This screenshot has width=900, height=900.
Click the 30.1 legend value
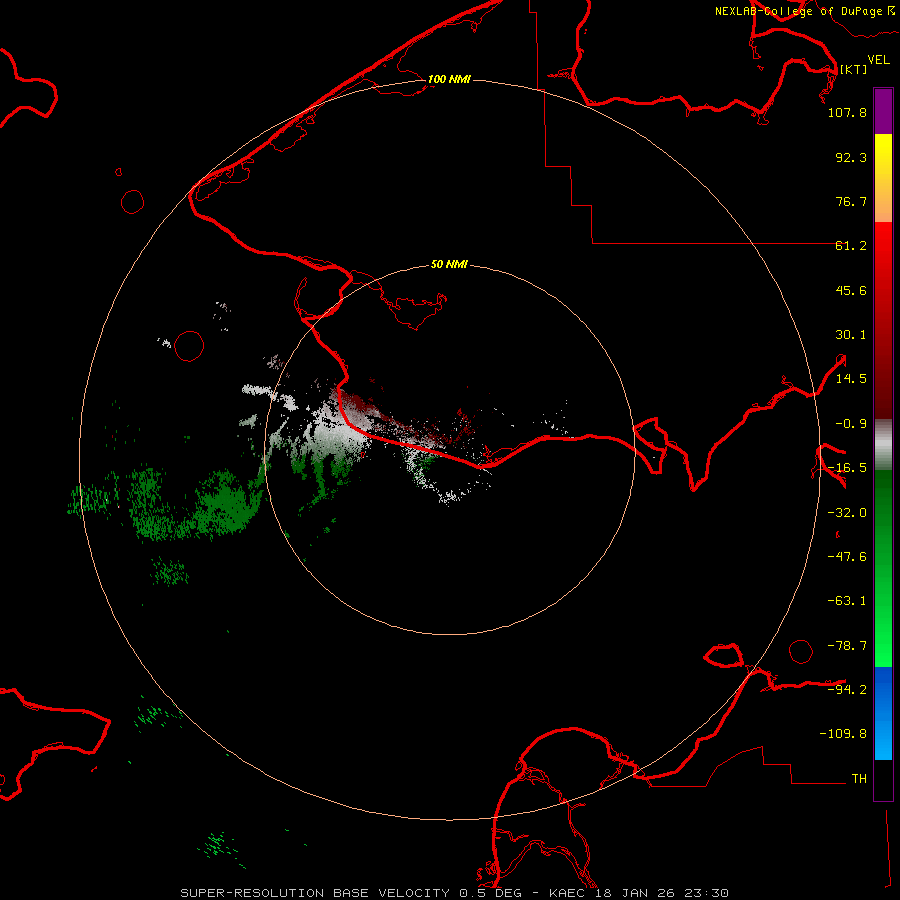(x=851, y=335)
